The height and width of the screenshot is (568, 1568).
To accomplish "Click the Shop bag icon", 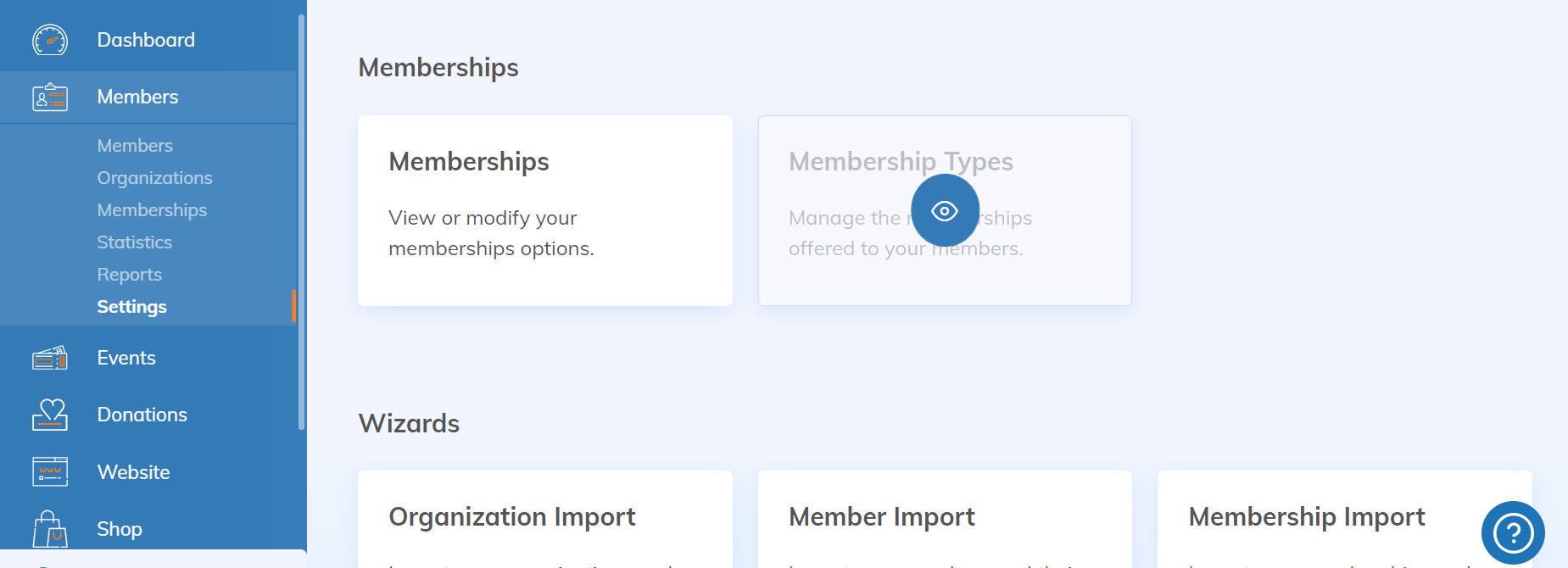I will 50,529.
